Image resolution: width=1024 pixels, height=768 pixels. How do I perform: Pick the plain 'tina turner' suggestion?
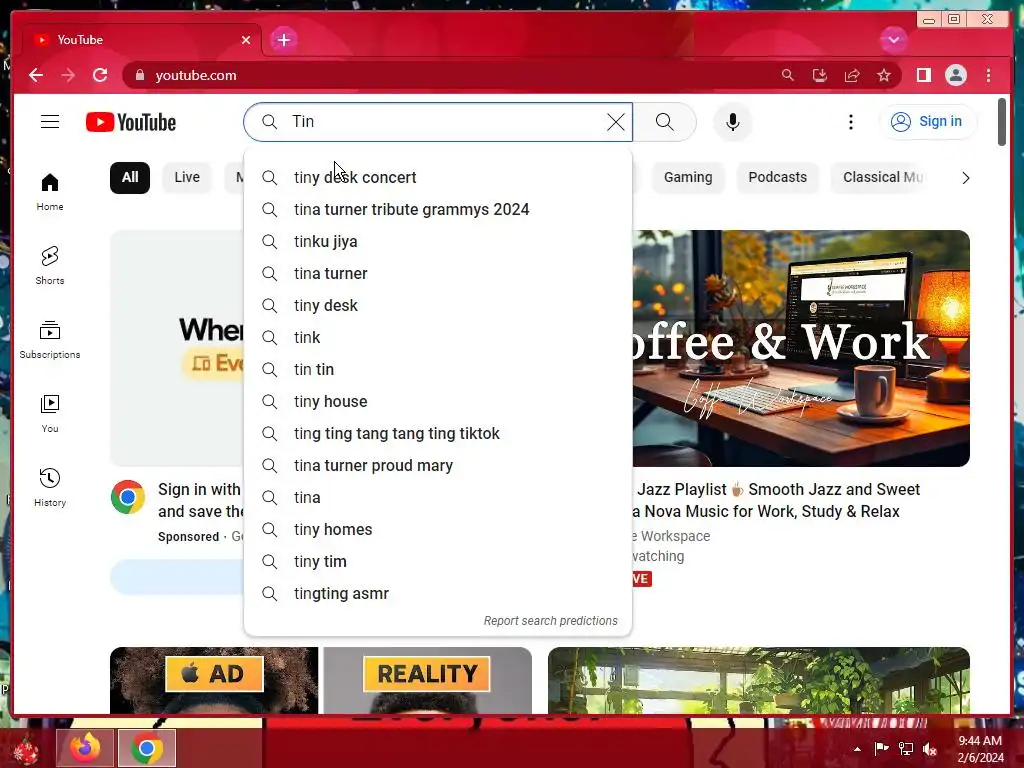click(x=438, y=273)
